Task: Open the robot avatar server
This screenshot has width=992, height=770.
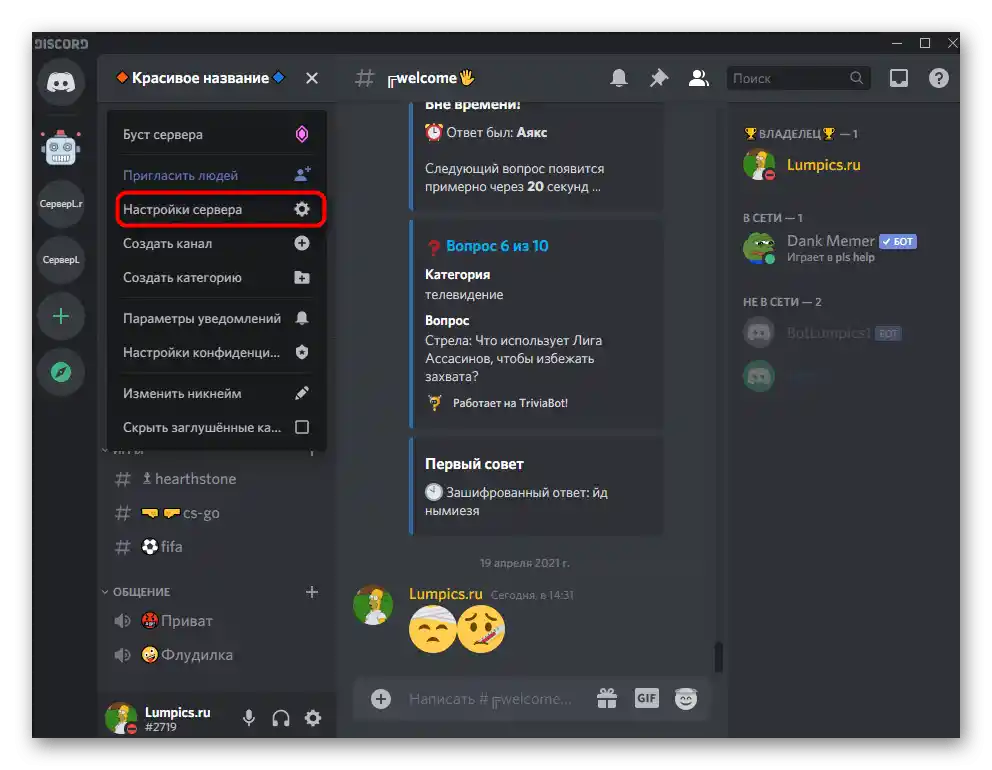Action: coord(61,148)
